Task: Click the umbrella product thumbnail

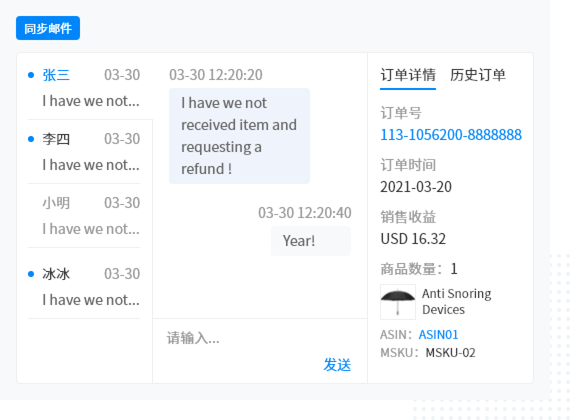Action: point(398,302)
